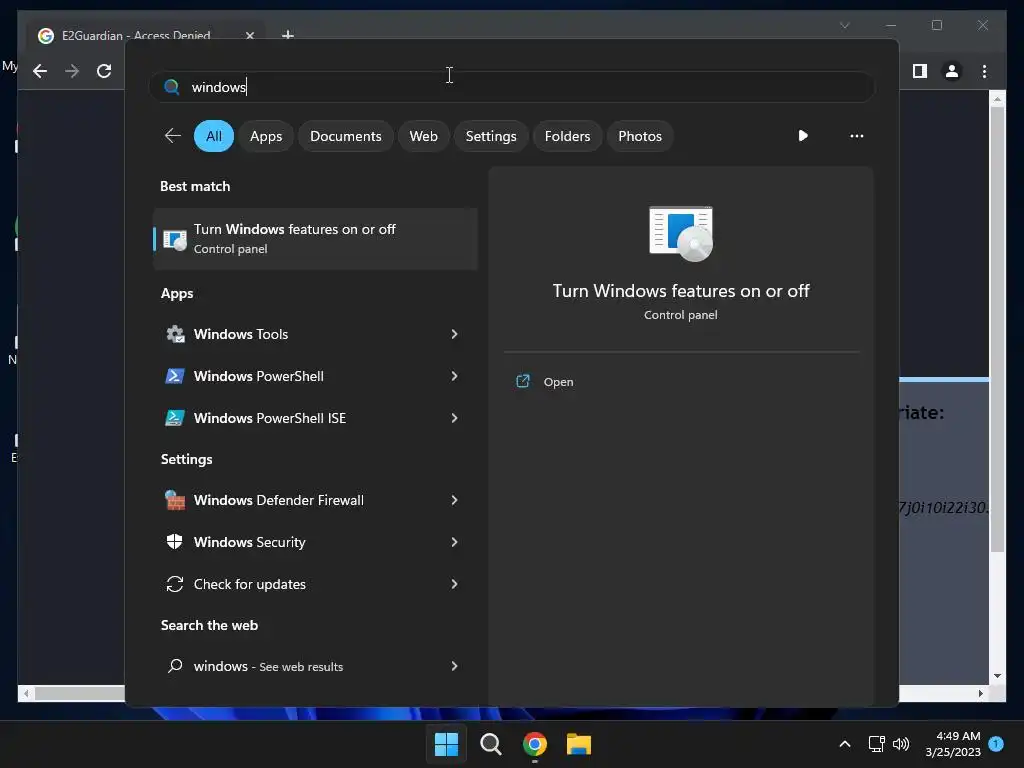Click the search magnifier icon in search box

172,87
